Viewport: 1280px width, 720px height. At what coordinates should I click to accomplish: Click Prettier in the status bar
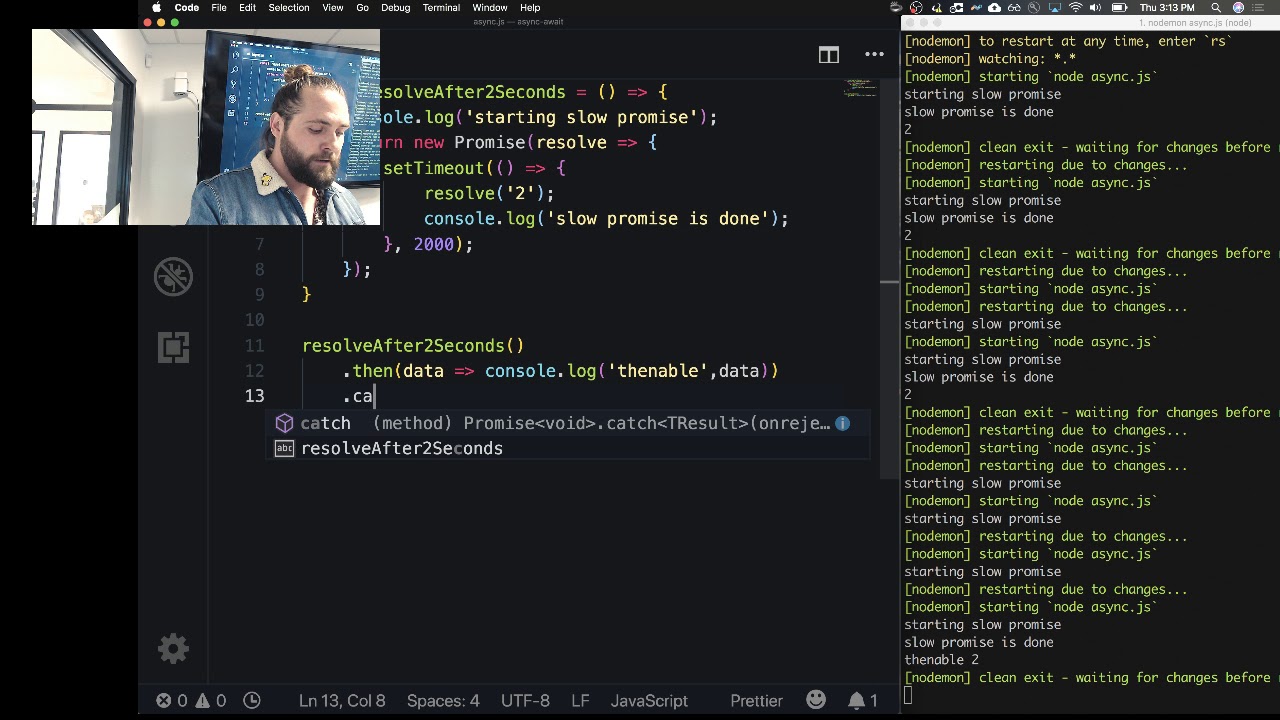click(x=756, y=701)
